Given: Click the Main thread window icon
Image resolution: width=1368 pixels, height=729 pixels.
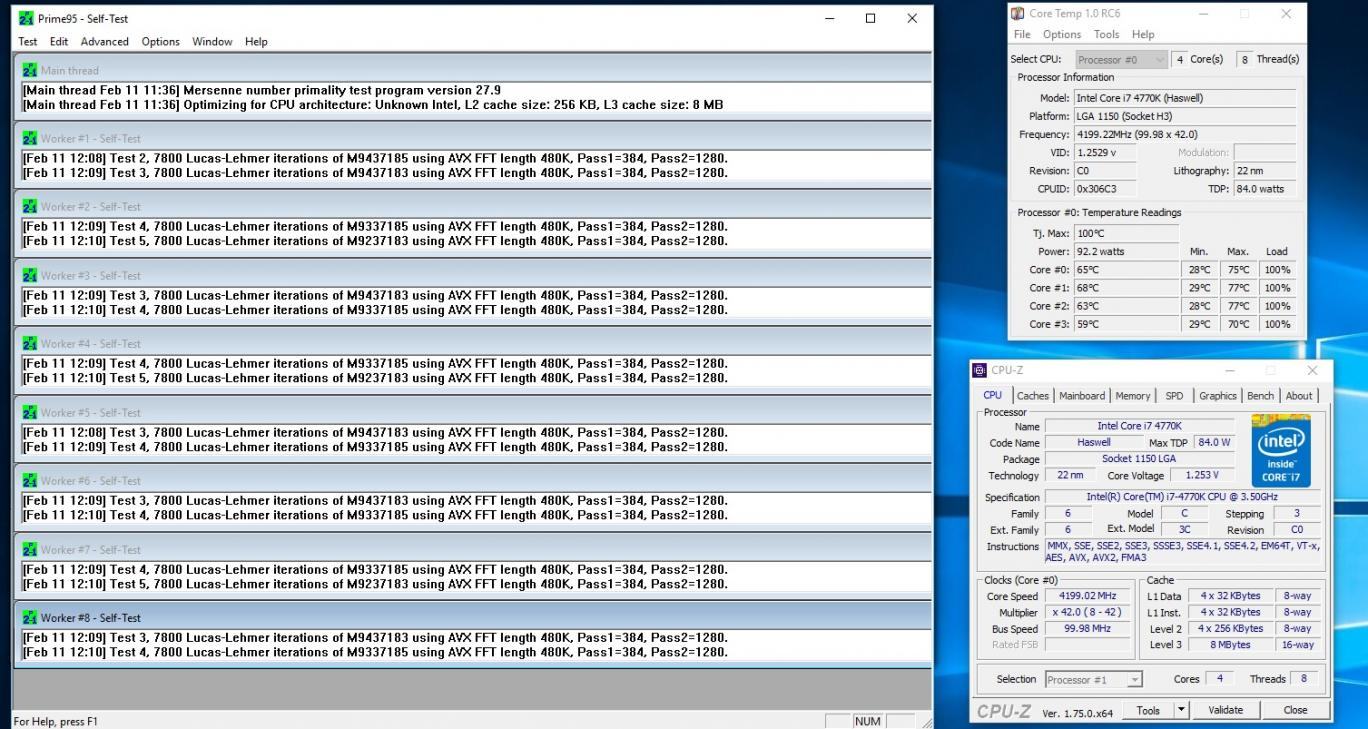Looking at the screenshot, I should (30, 71).
